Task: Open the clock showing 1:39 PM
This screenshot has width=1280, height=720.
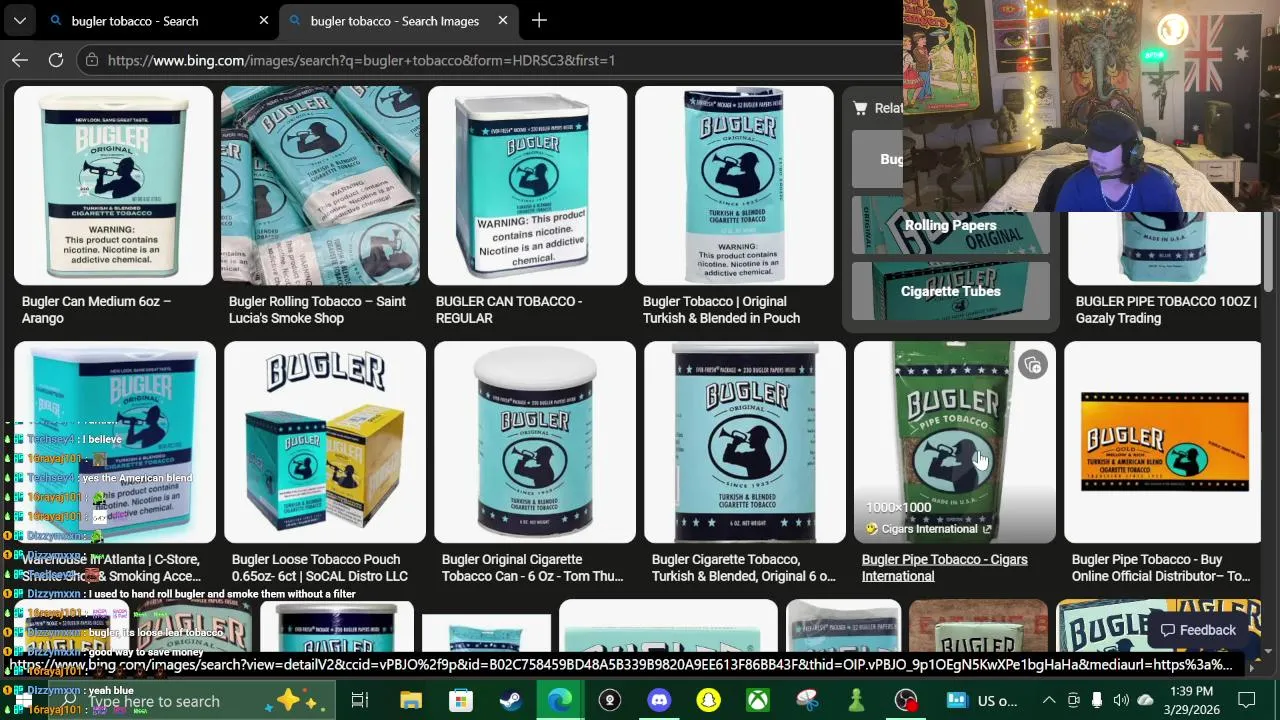Action: [1190, 701]
